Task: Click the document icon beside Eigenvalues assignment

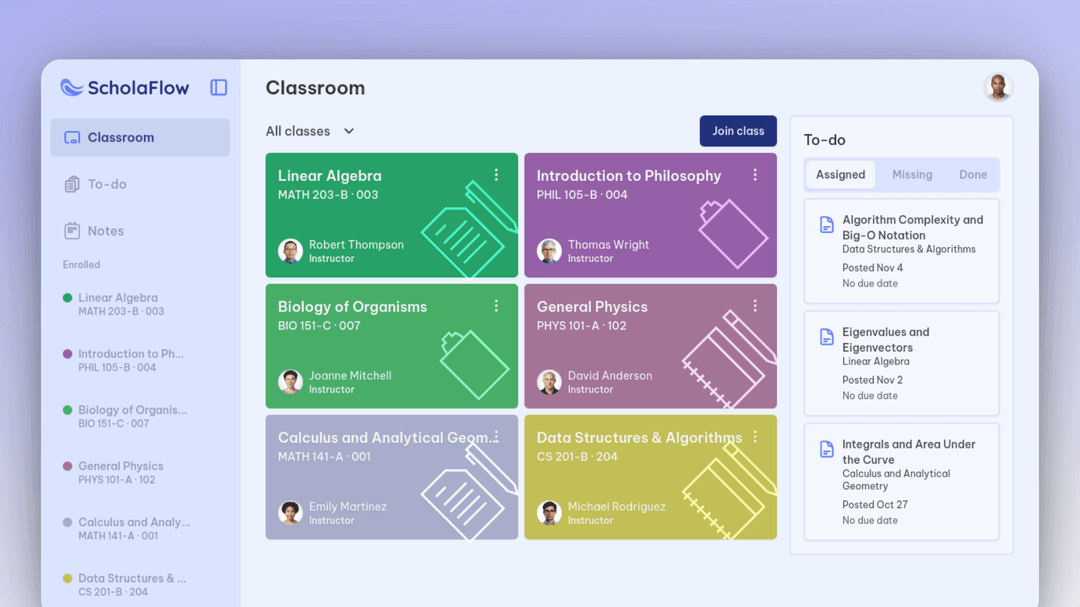Action: (x=826, y=337)
